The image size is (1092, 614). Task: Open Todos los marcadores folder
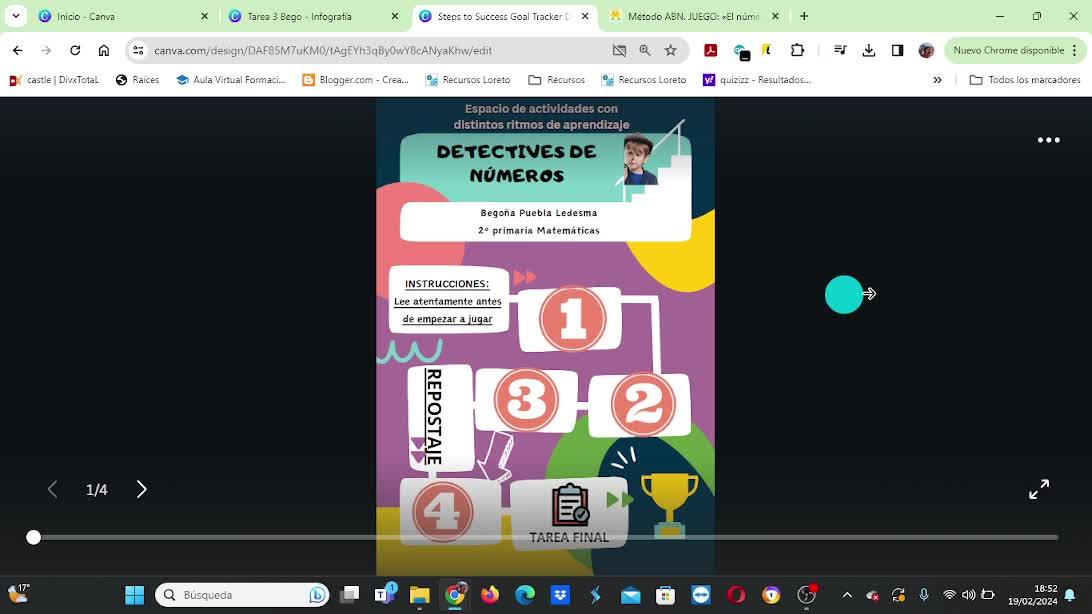tap(1025, 80)
